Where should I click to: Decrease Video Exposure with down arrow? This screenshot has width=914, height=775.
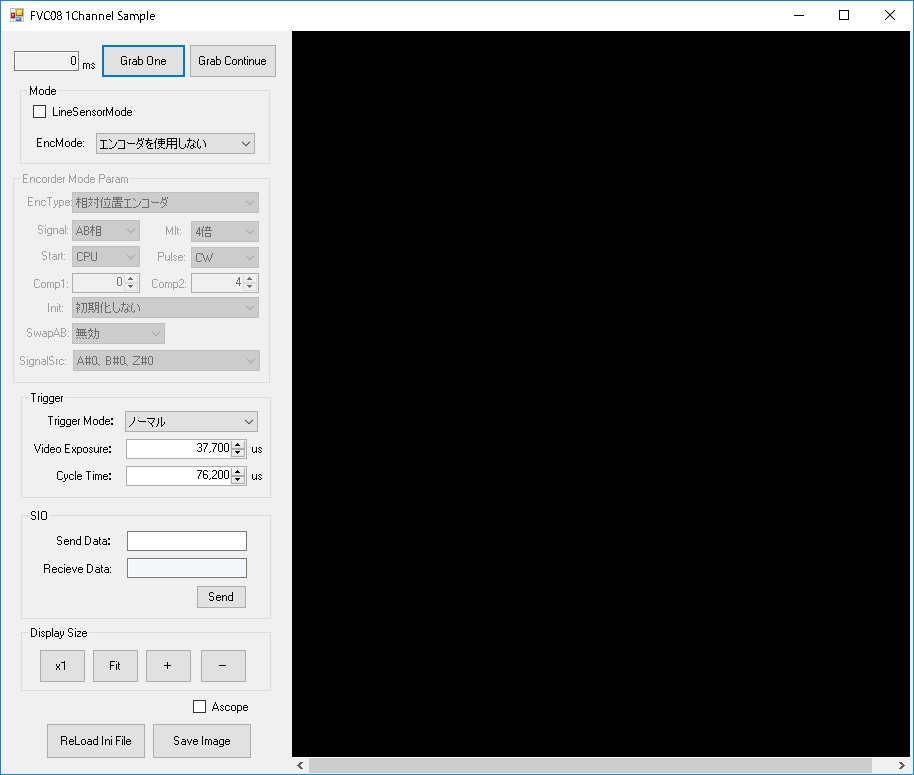tap(238, 453)
